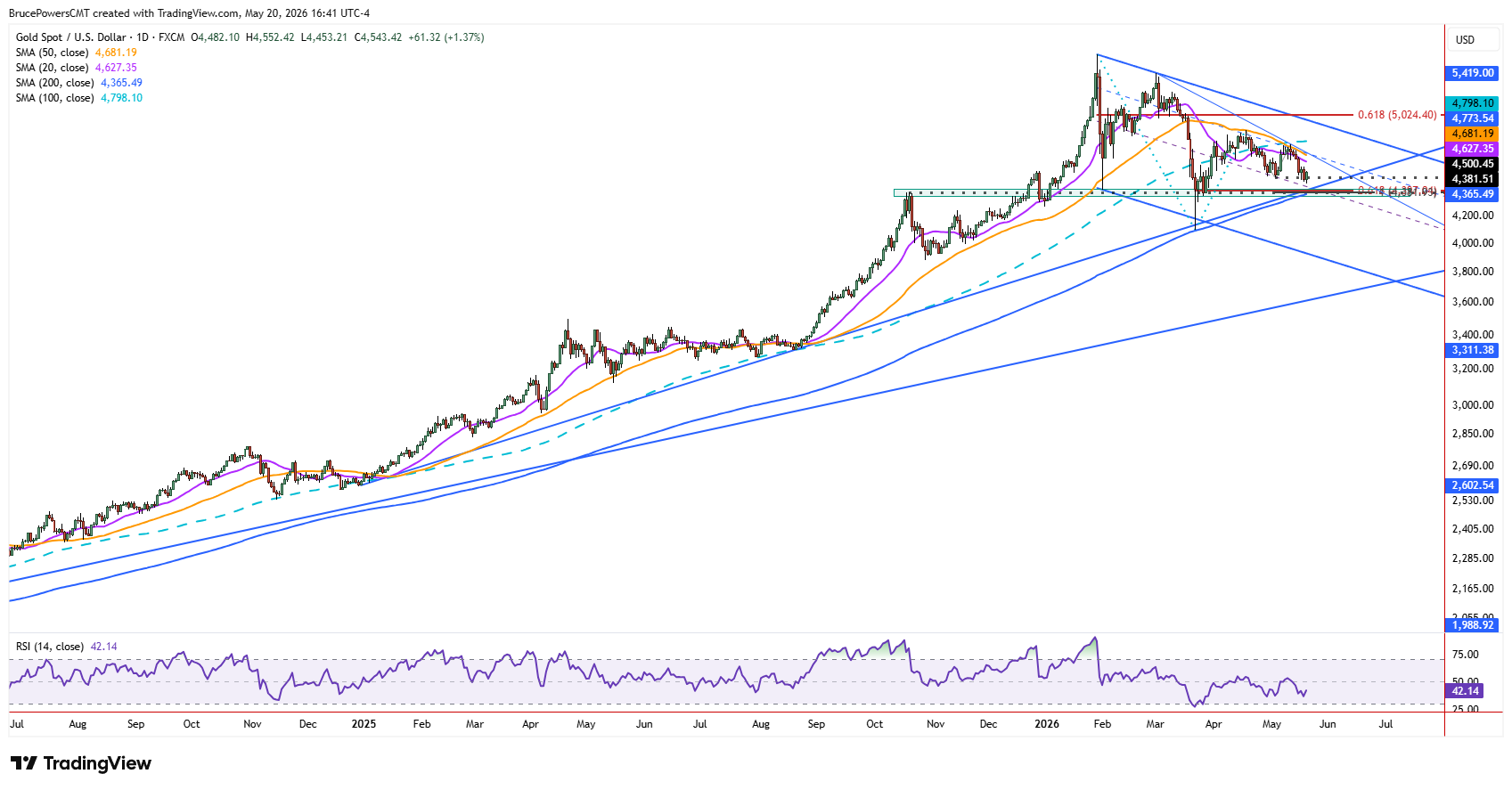1512x790 pixels.
Task: Click the BrucePowersCMT attribution header text
Action: pyautogui.click(x=189, y=13)
